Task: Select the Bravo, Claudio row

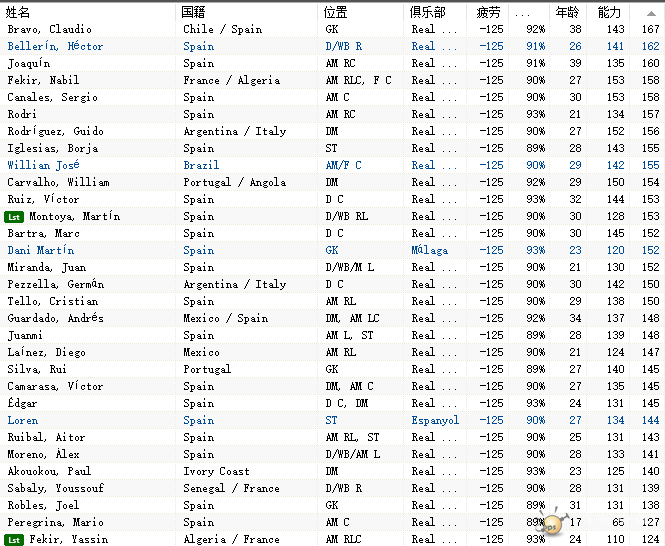Action: point(332,29)
